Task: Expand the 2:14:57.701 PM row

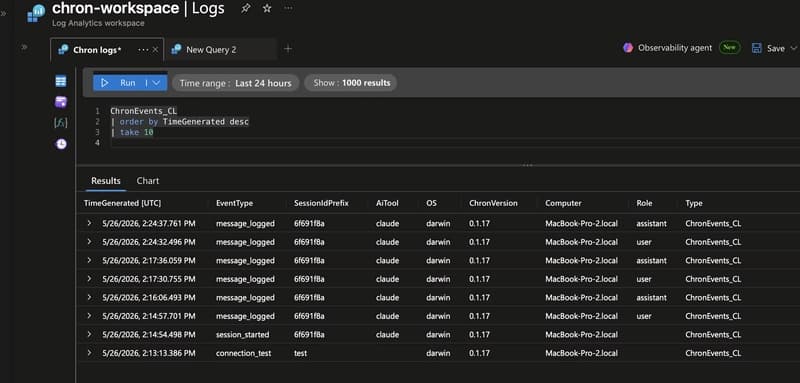Action: [x=89, y=316]
